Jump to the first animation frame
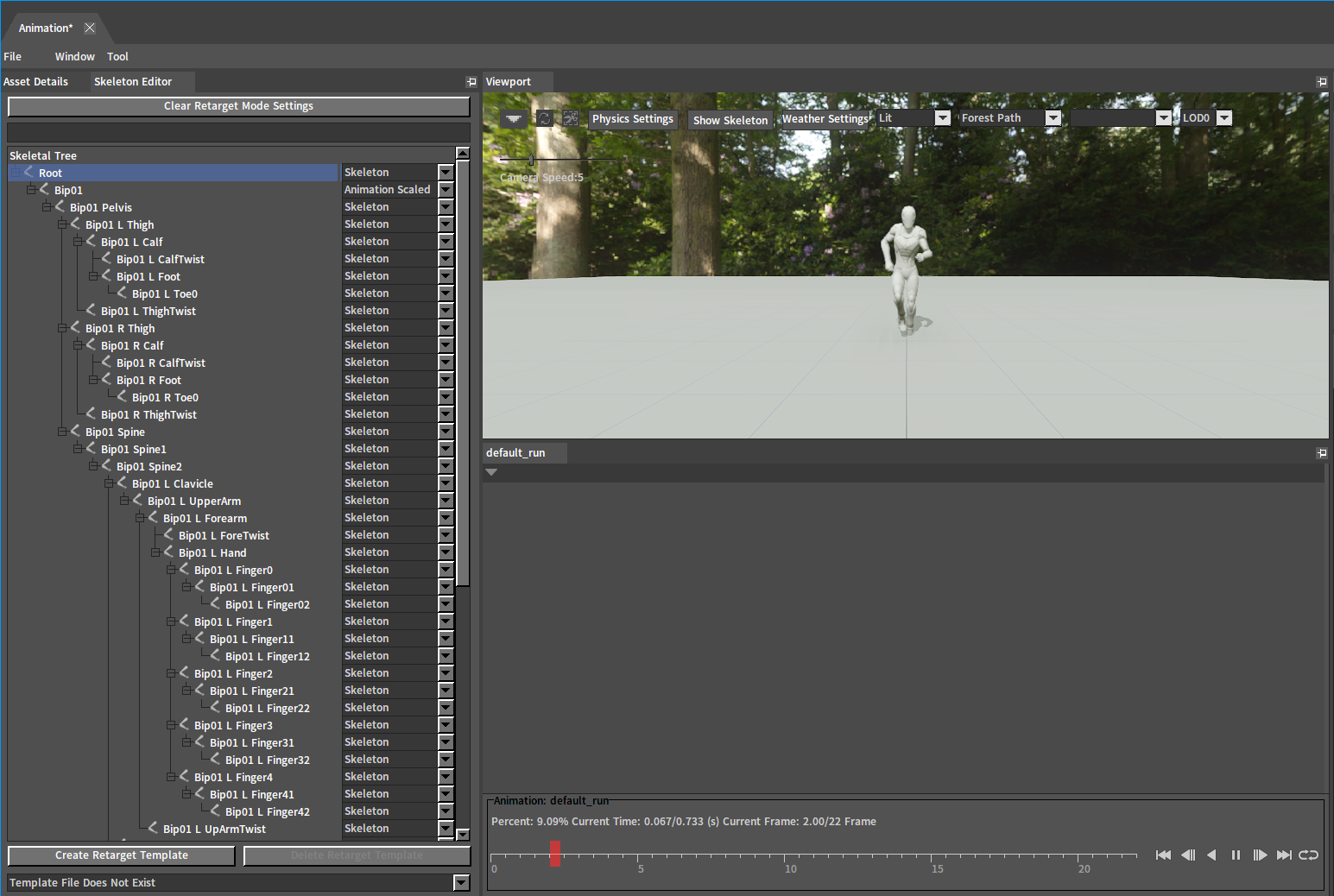This screenshot has width=1334, height=896. (1163, 855)
